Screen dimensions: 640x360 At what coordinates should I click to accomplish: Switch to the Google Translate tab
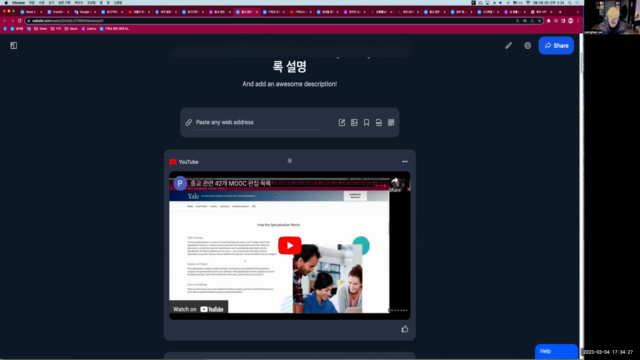[85, 12]
